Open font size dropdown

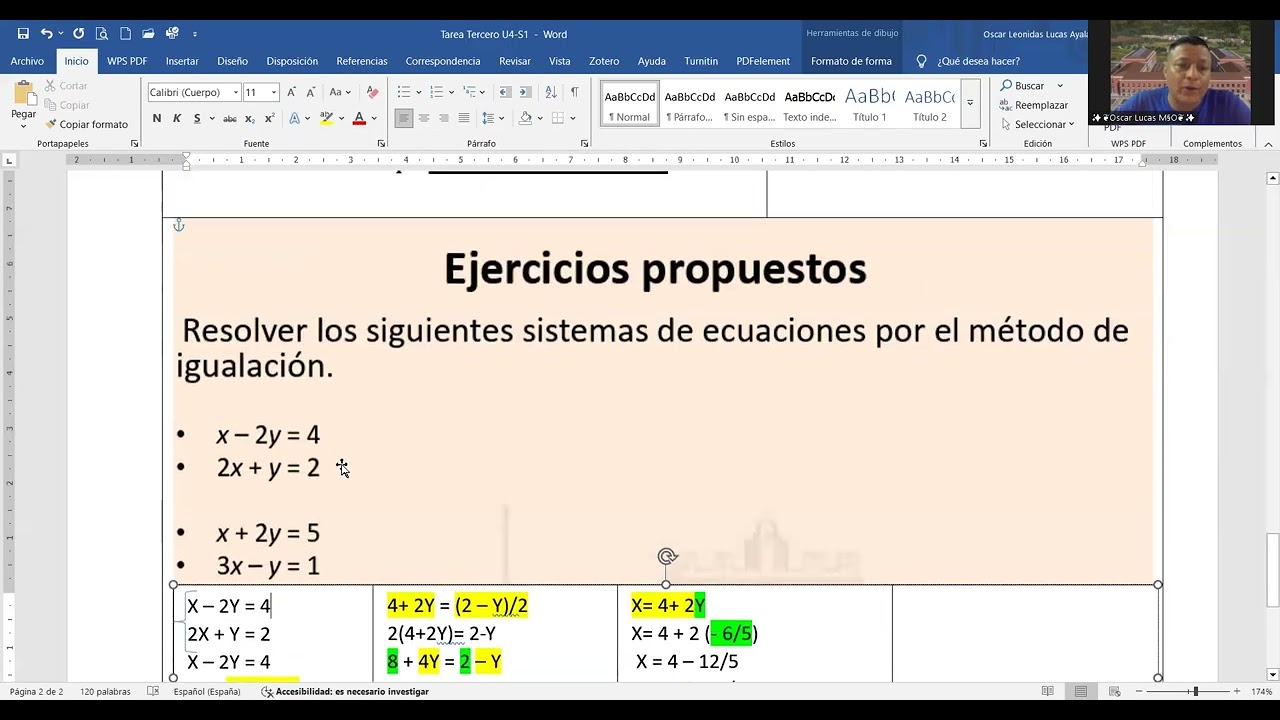click(x=275, y=92)
